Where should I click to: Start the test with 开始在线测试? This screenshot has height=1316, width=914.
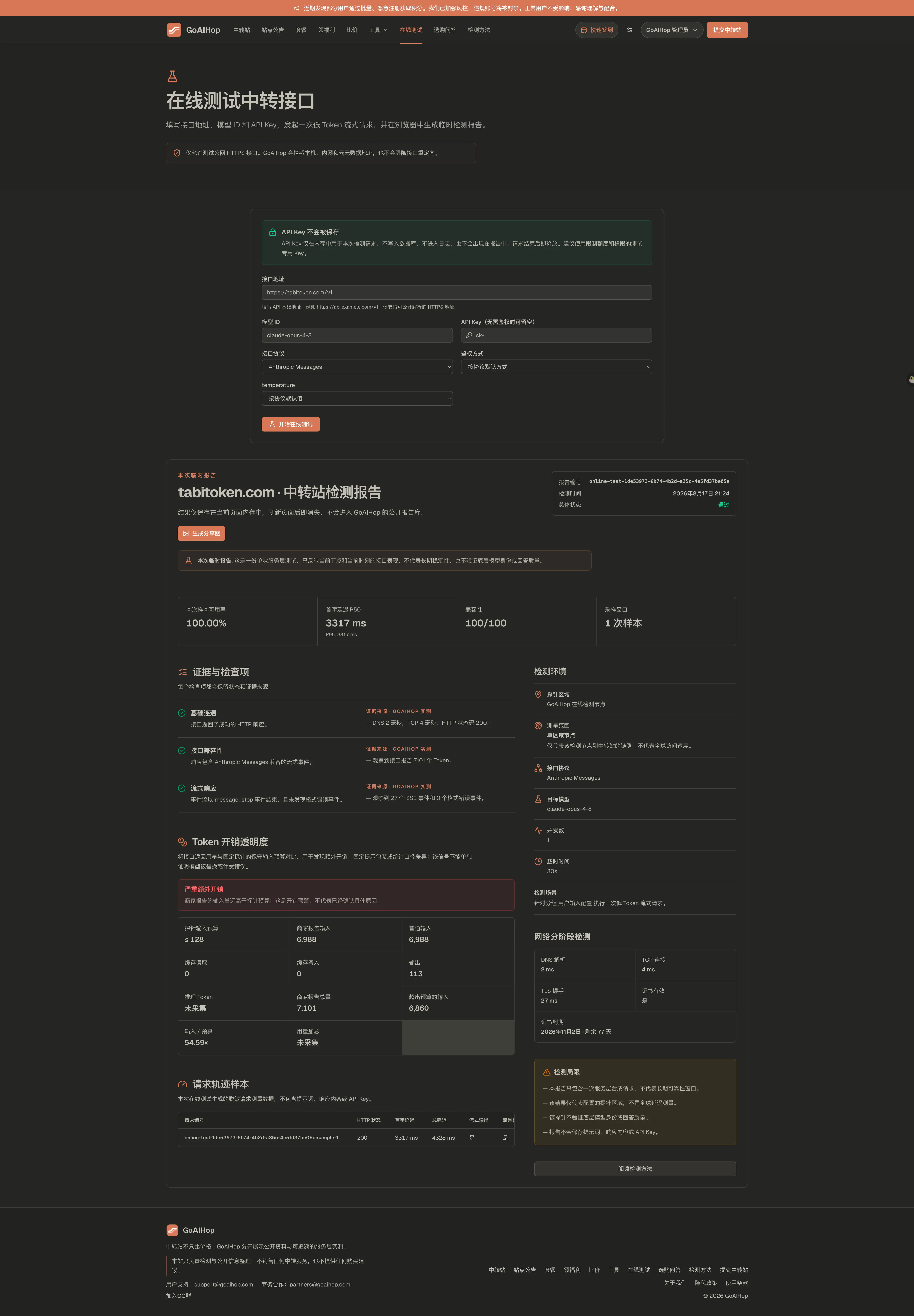tap(291, 424)
